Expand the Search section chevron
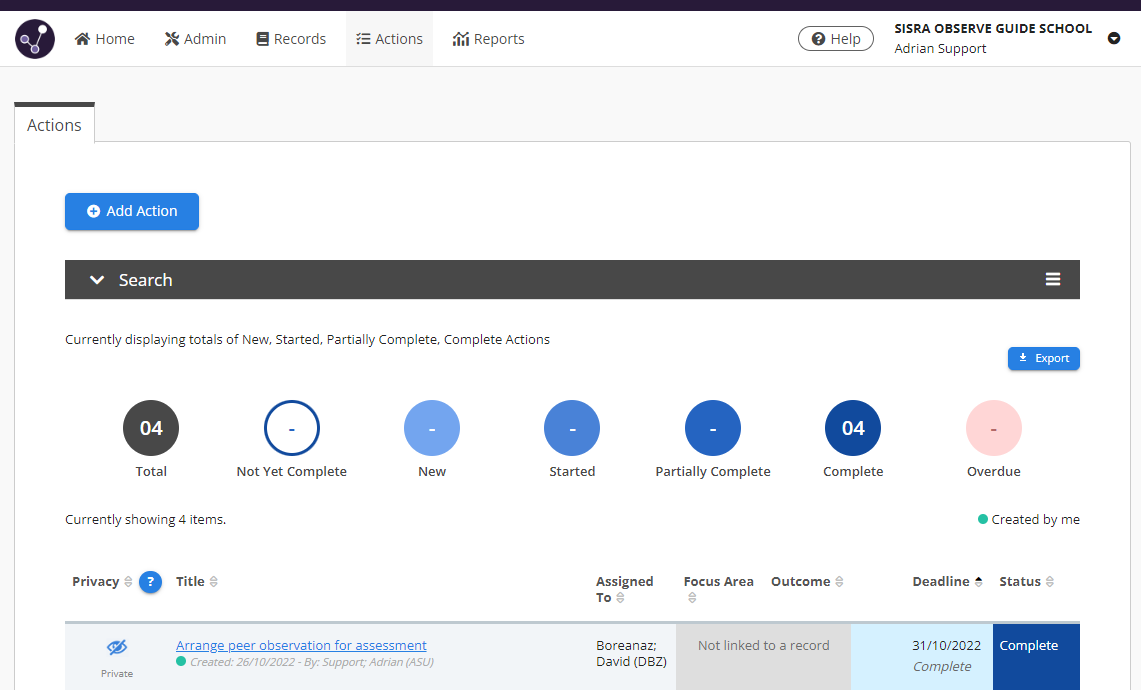Image resolution: width=1141 pixels, height=690 pixels. 96,280
